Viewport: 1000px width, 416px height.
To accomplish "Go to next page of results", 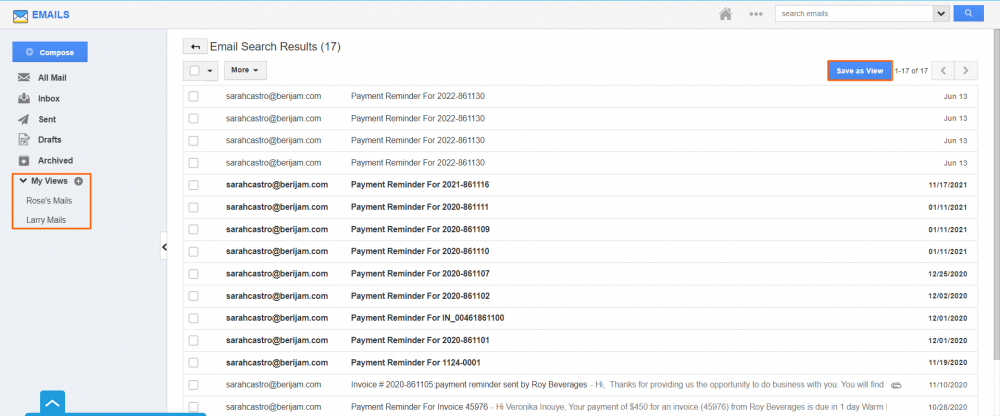I will [x=967, y=71].
